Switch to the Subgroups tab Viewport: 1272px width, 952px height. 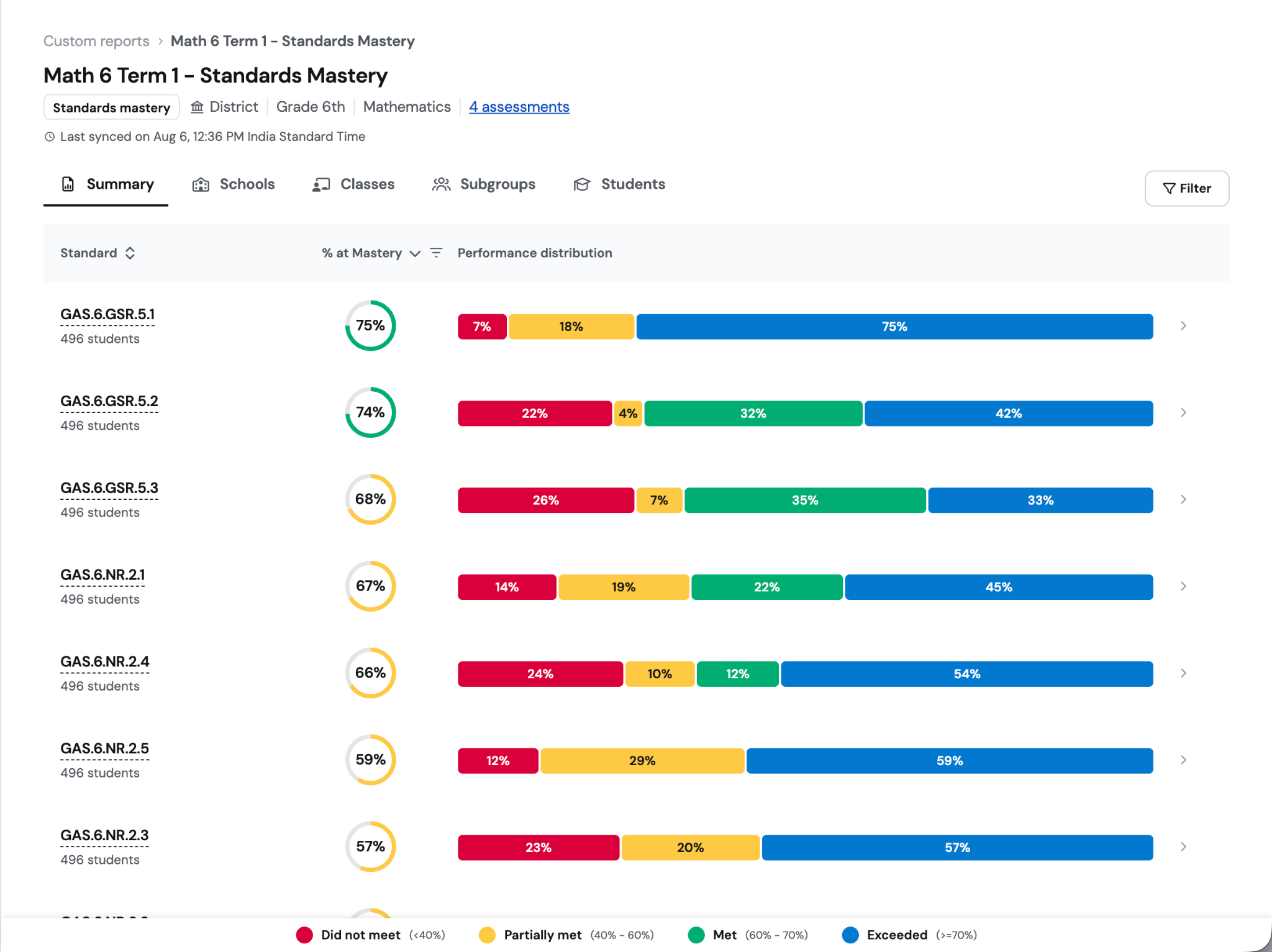pyautogui.click(x=484, y=184)
